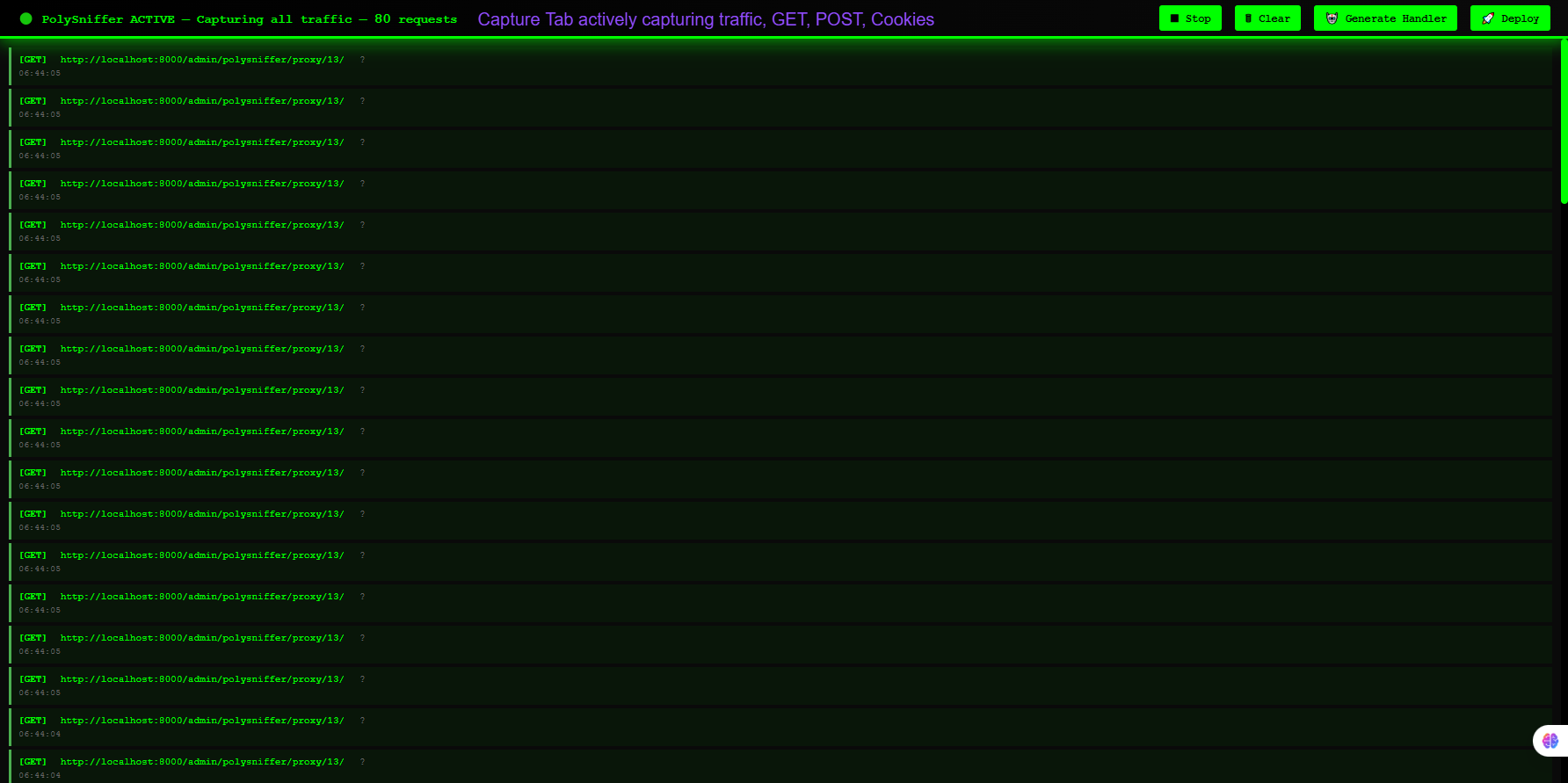Click the trash can icon on Clear
This screenshot has width=1568, height=783.
(1248, 18)
